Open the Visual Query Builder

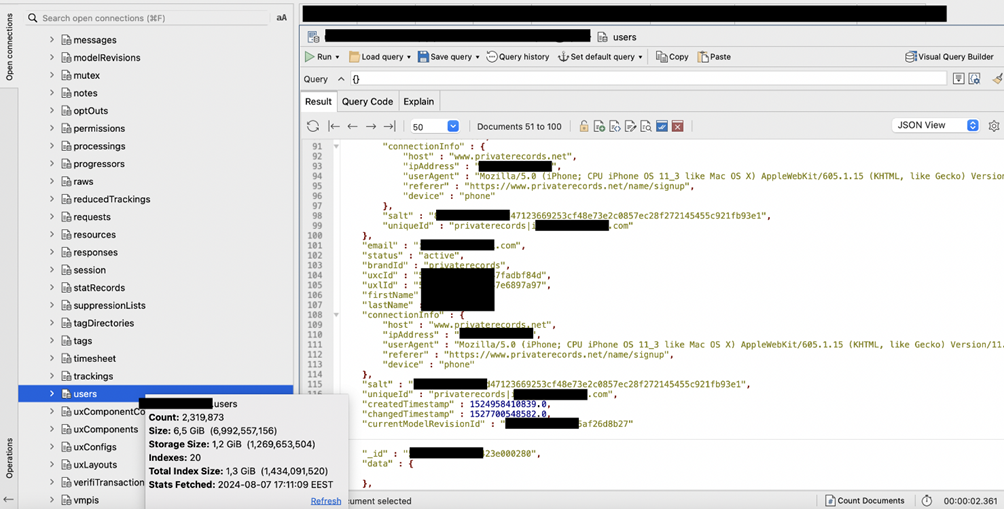(949, 57)
